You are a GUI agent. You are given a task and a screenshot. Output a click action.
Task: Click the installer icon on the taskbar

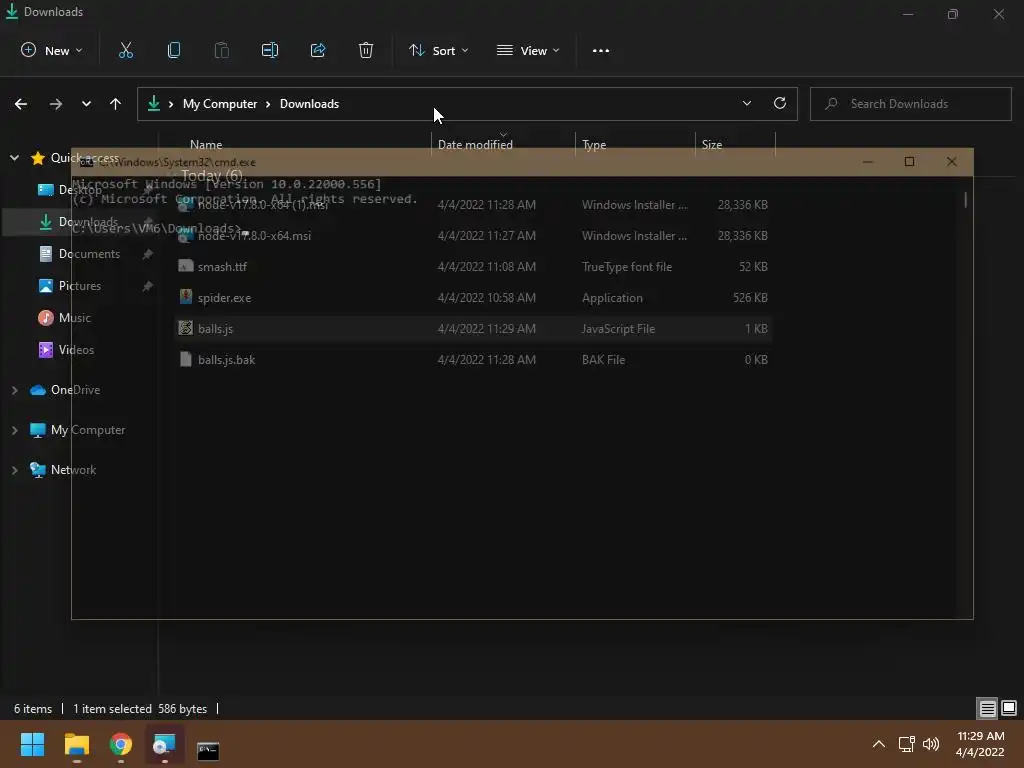[164, 744]
